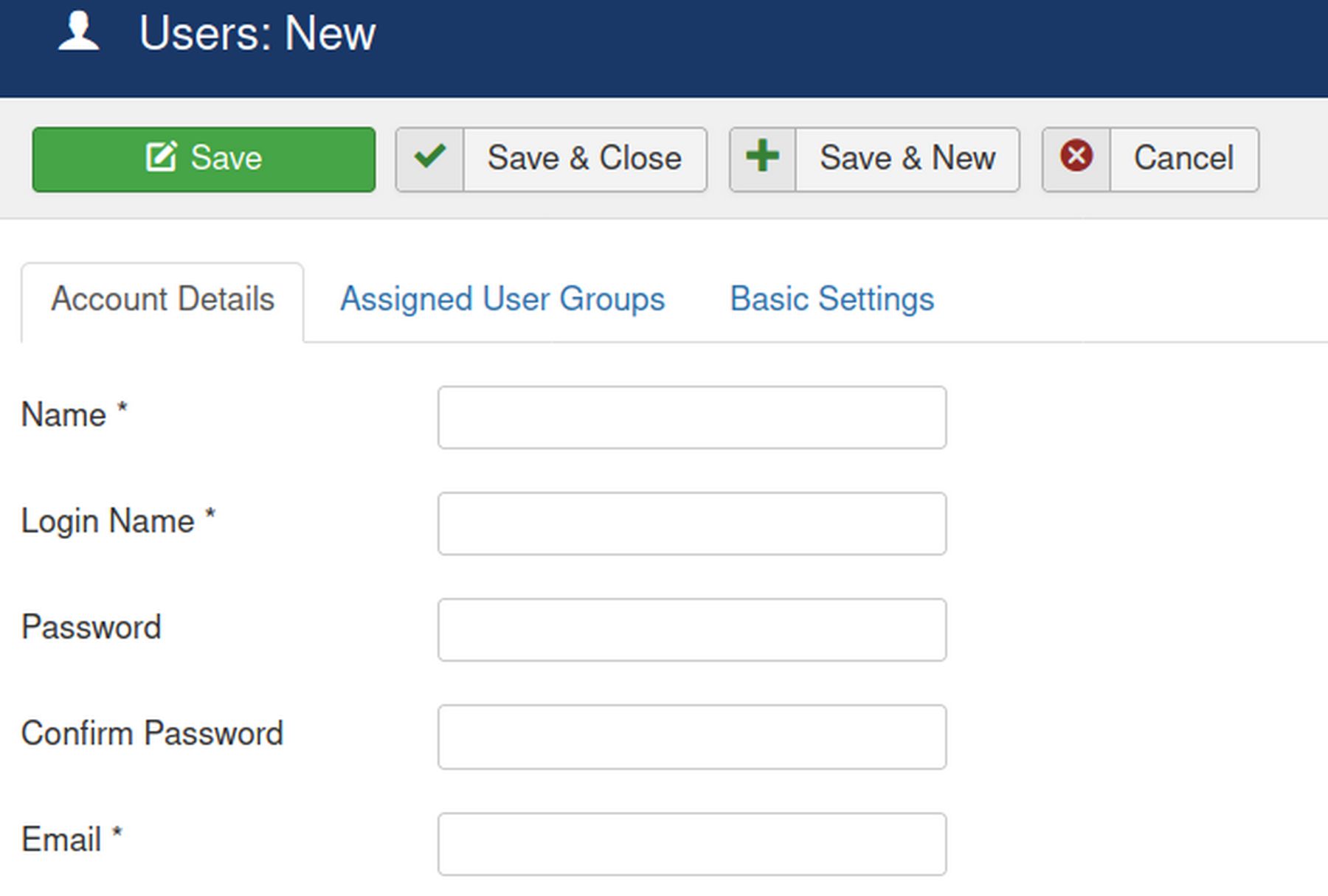Screen dimensions: 1328x896
Task: Focus the Password input field
Action: click(691, 630)
